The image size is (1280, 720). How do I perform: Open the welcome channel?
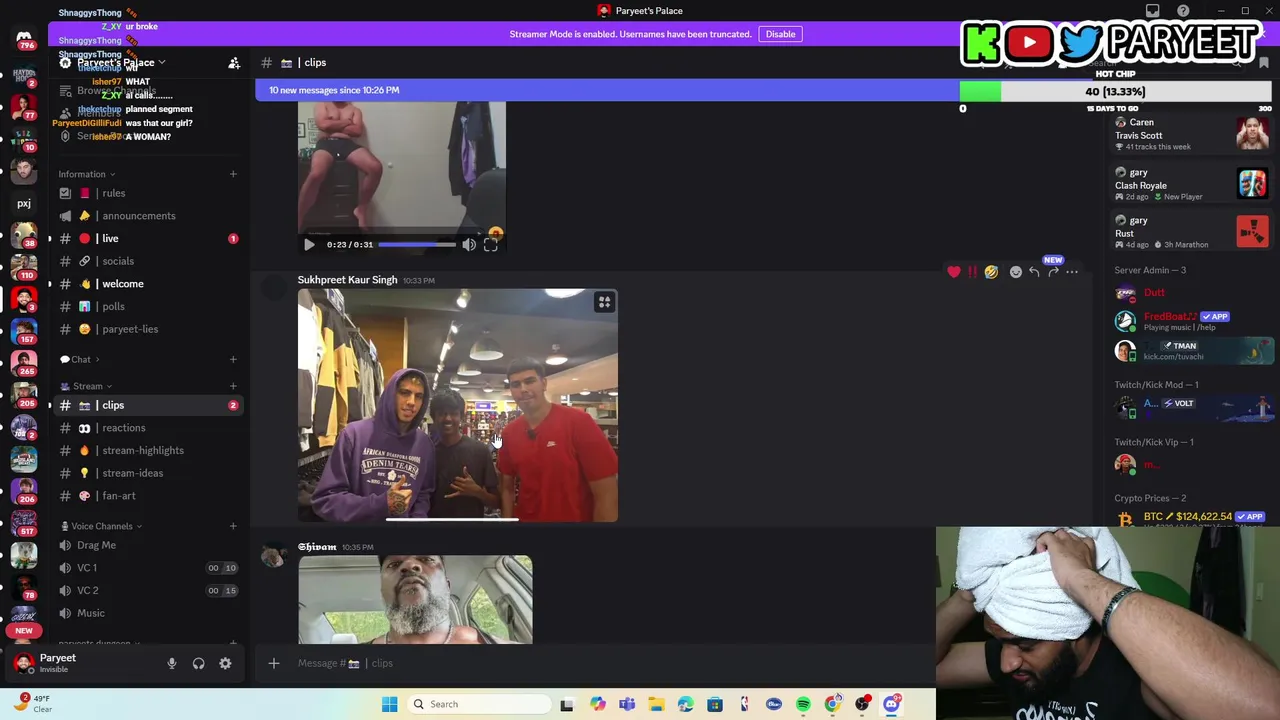tap(146, 284)
